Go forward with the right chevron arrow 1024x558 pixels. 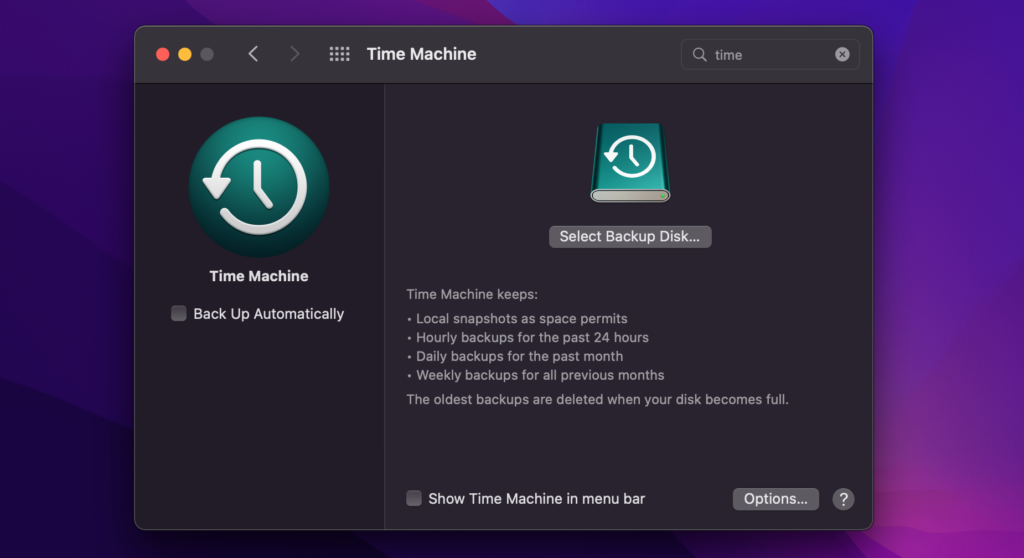pos(295,54)
